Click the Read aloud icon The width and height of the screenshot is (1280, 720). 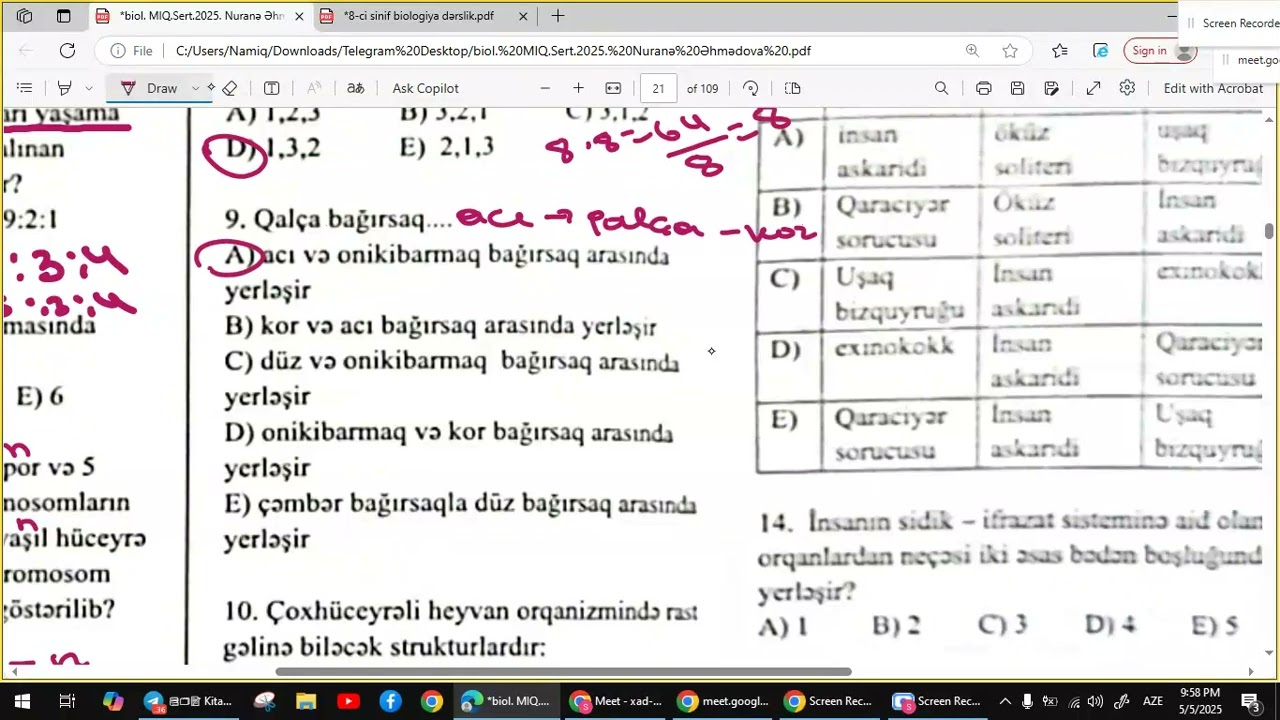(313, 88)
